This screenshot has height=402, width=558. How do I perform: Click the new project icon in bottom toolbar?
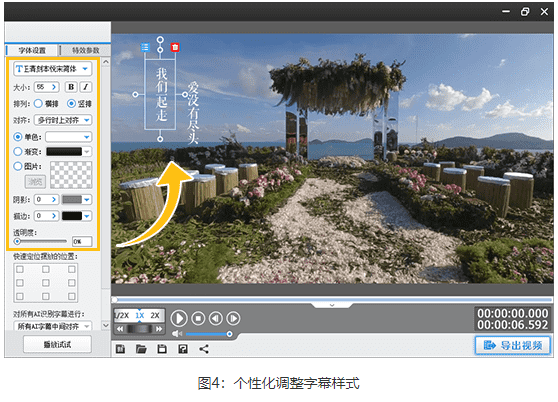(x=121, y=349)
